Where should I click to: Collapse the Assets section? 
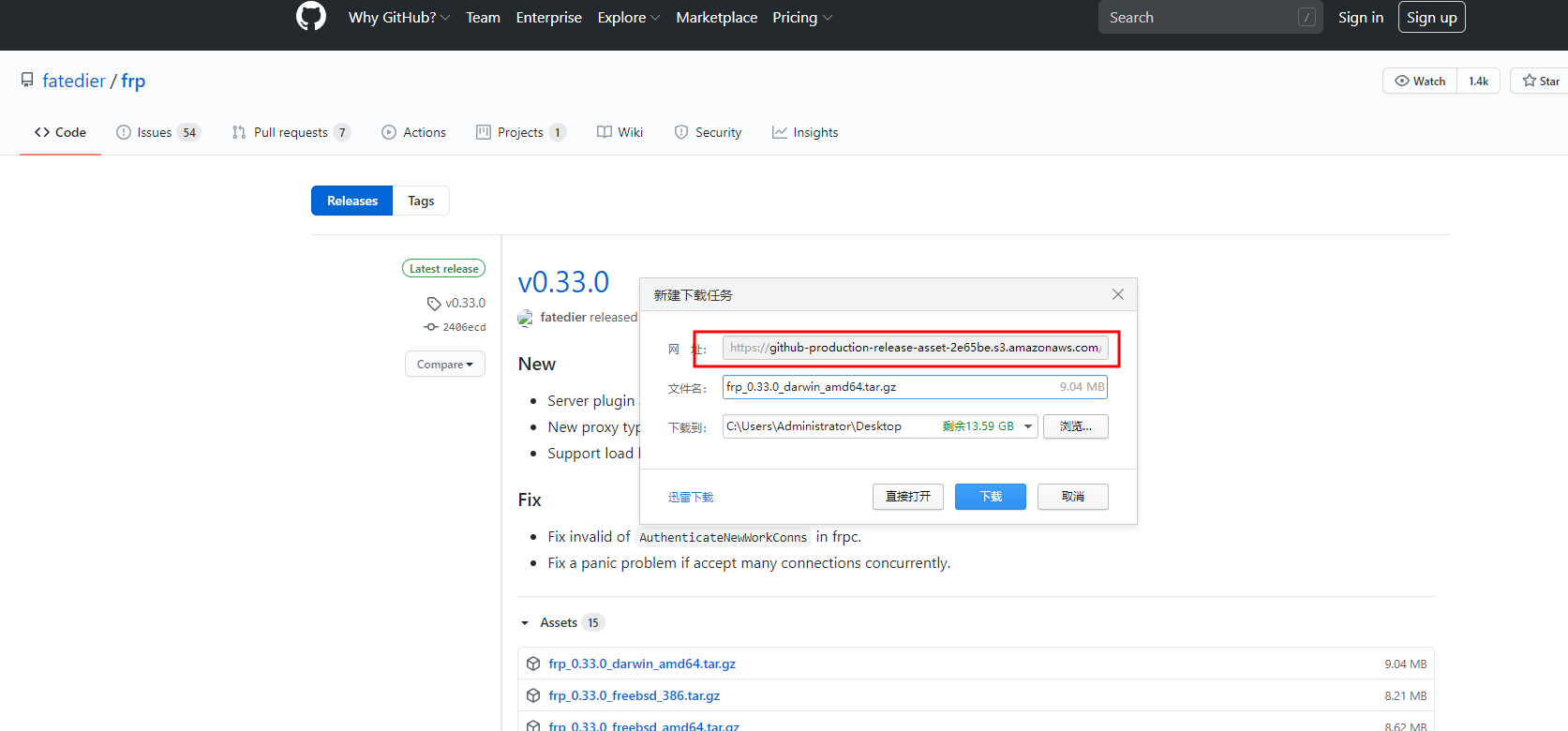click(561, 622)
